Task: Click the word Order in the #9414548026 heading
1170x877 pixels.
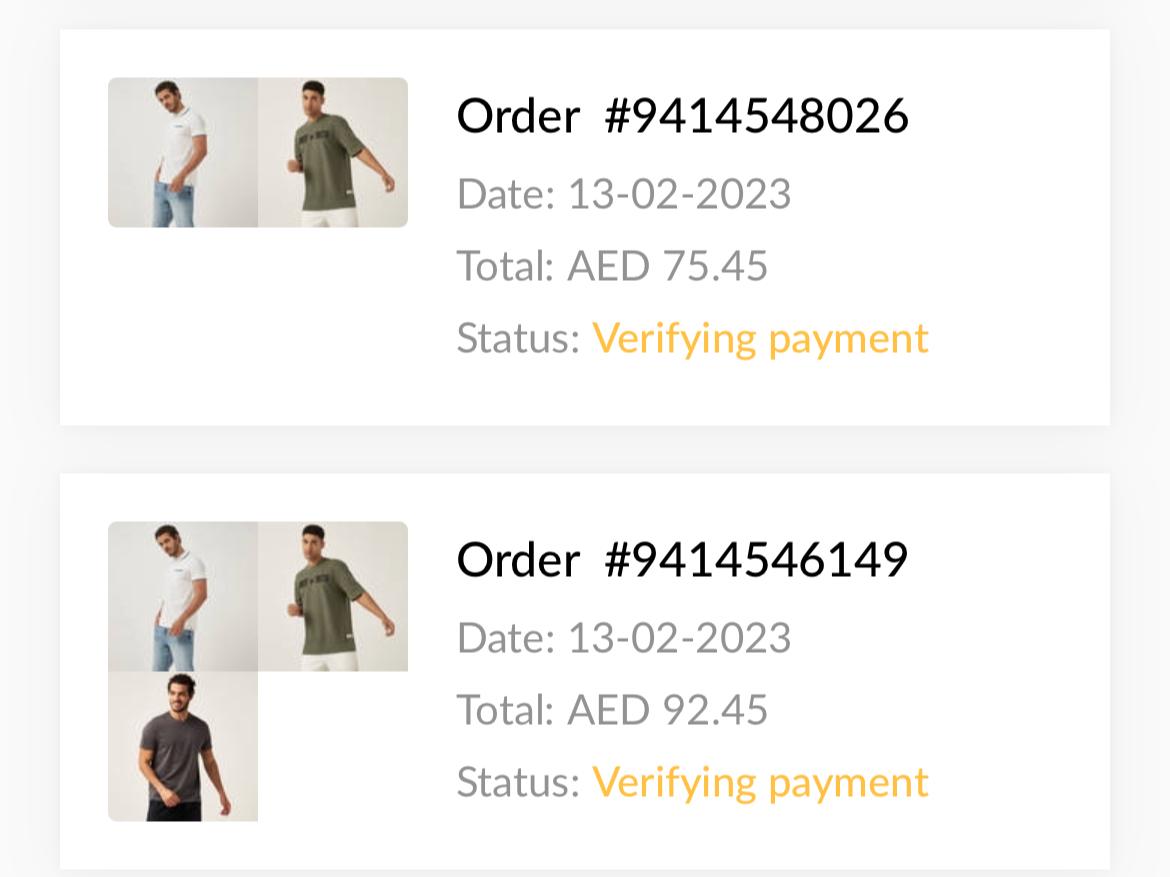Action: 518,116
